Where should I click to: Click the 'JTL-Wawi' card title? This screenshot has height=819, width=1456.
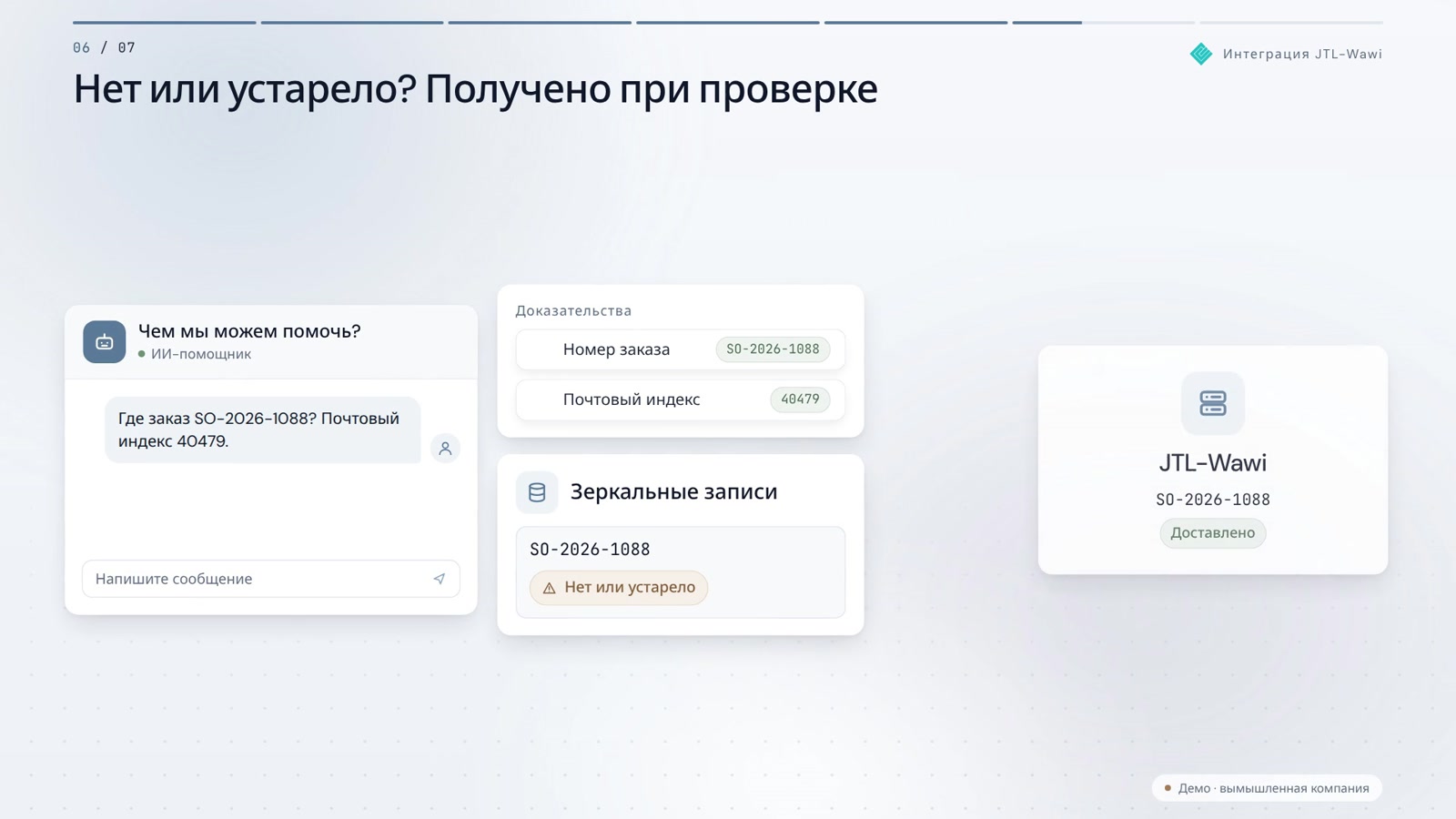(1213, 463)
